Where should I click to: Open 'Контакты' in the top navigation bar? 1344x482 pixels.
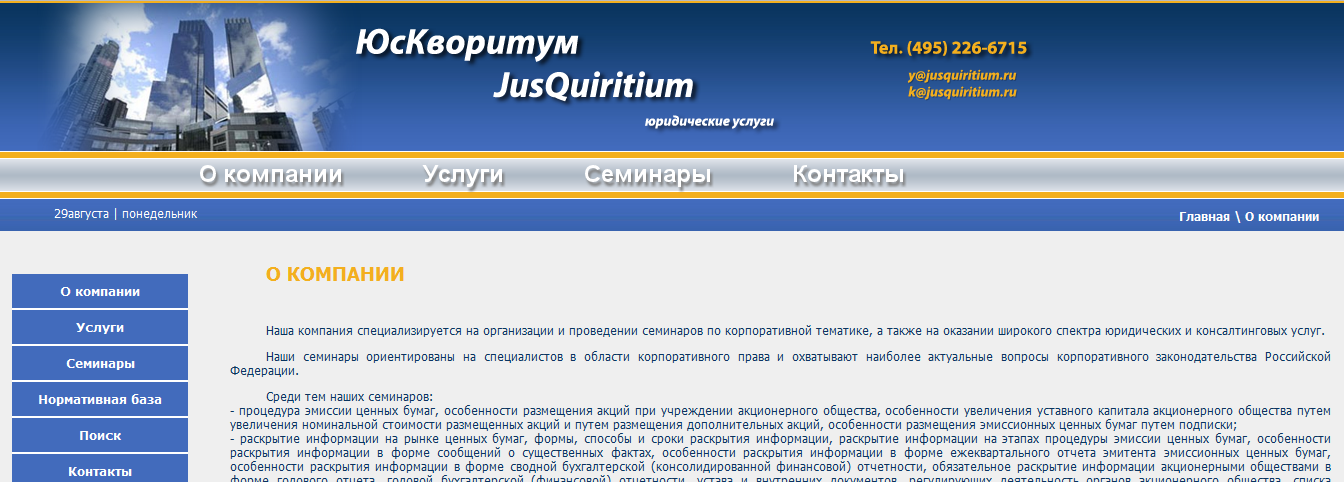tap(848, 175)
